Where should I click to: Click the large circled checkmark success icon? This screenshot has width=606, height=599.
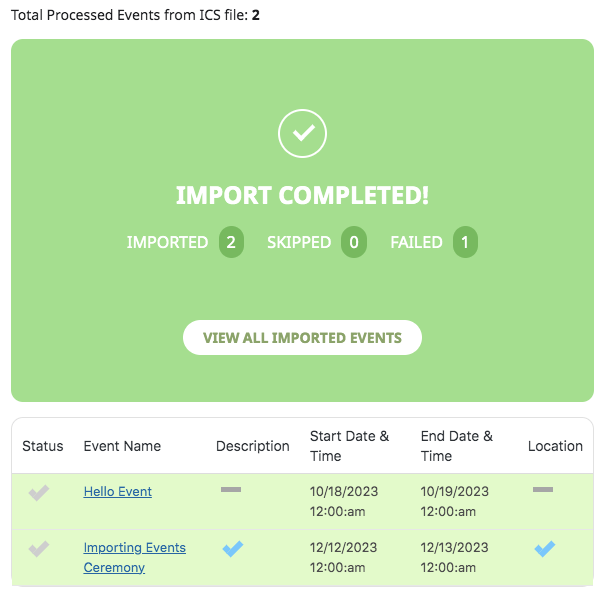tap(302, 133)
